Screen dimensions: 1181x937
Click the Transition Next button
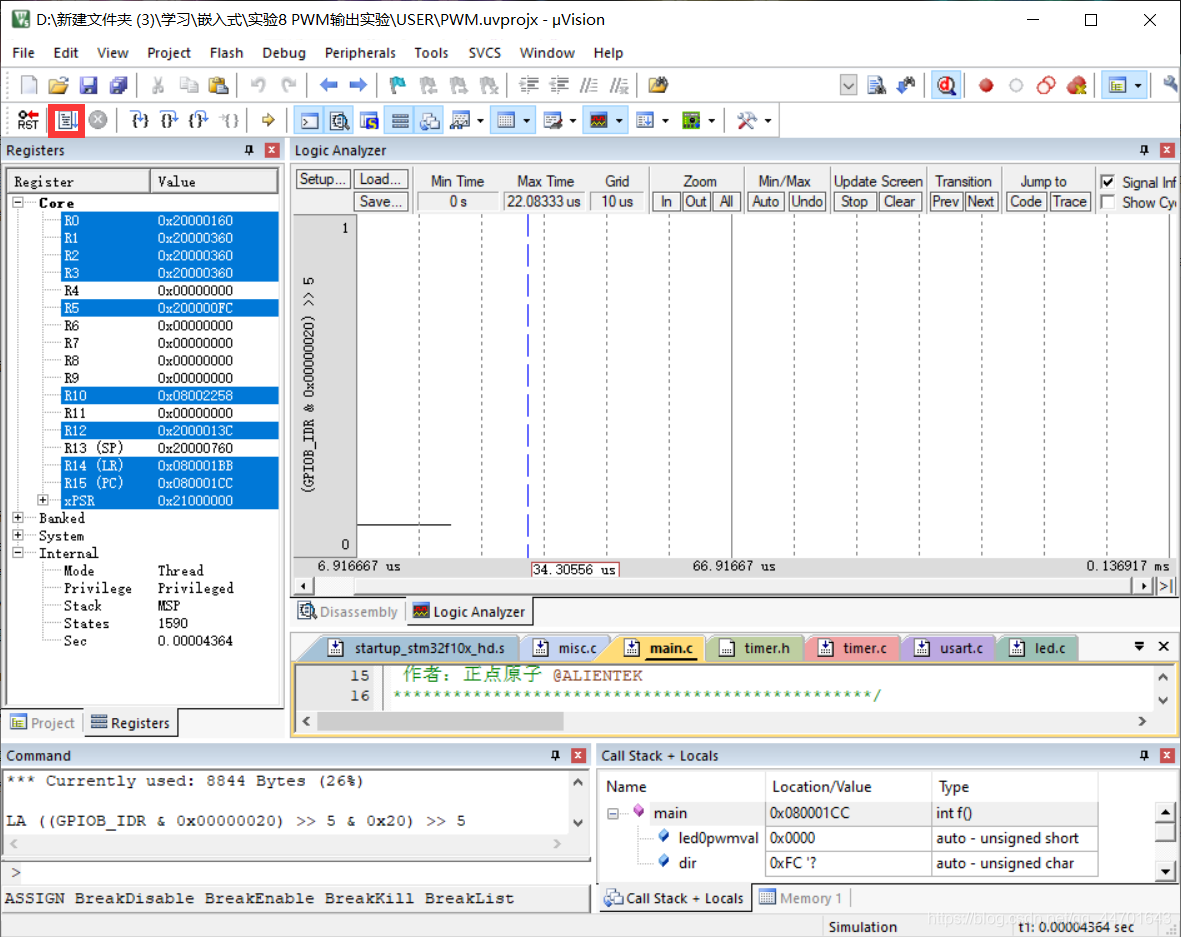coord(980,202)
